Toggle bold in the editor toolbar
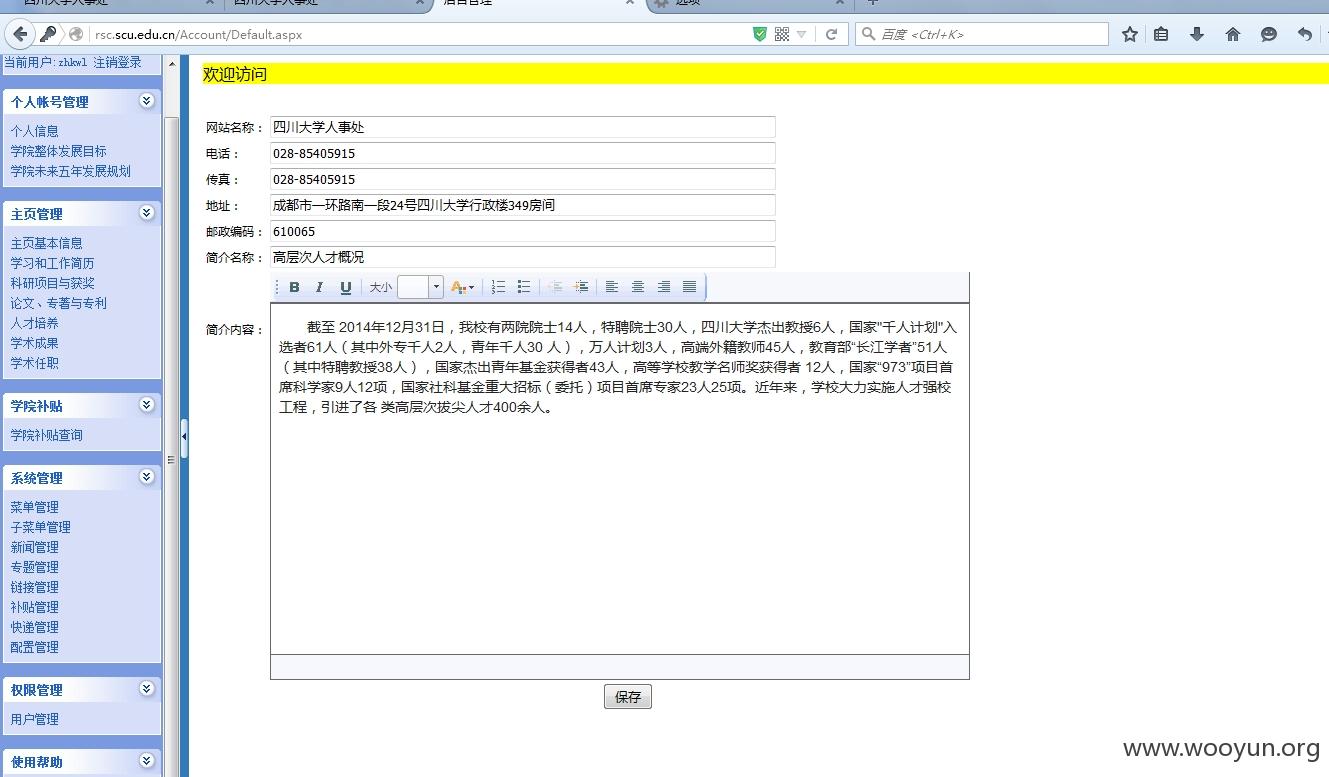 tap(294, 287)
